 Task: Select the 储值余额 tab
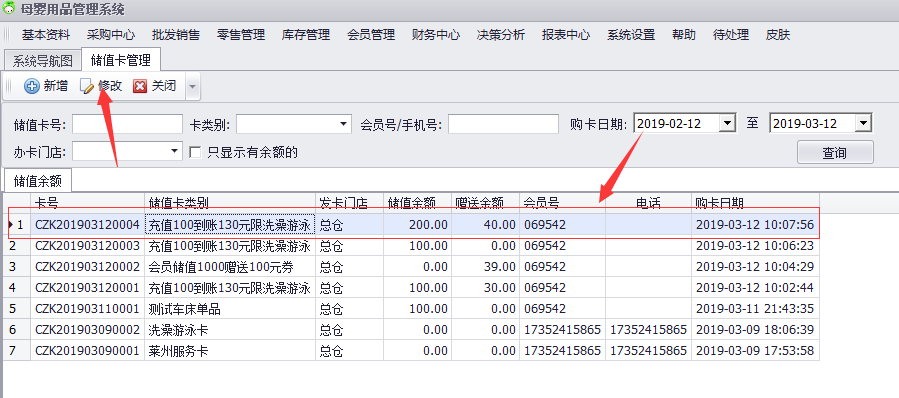pyautogui.click(x=38, y=181)
